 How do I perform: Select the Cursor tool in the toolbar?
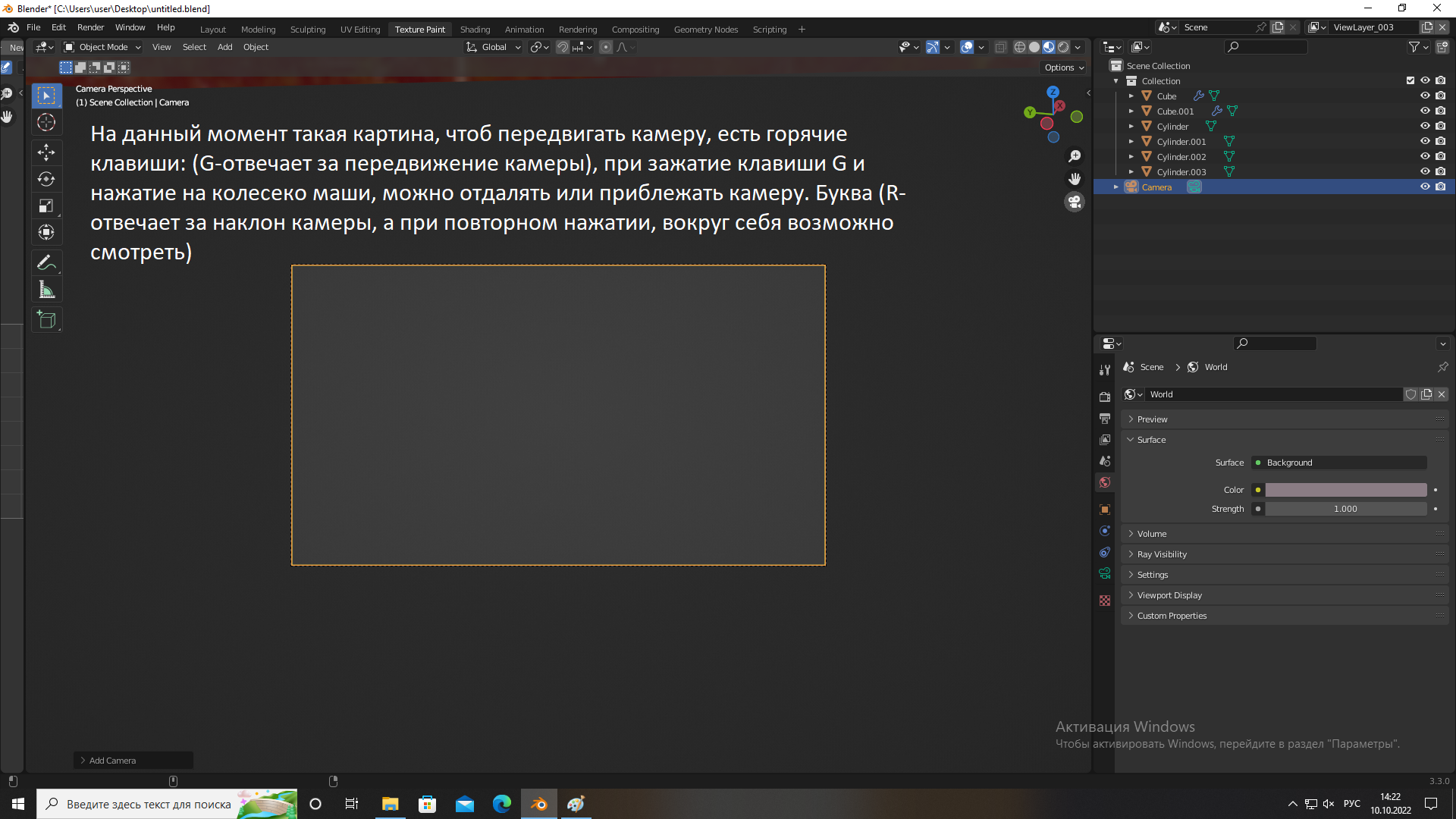tap(46, 122)
